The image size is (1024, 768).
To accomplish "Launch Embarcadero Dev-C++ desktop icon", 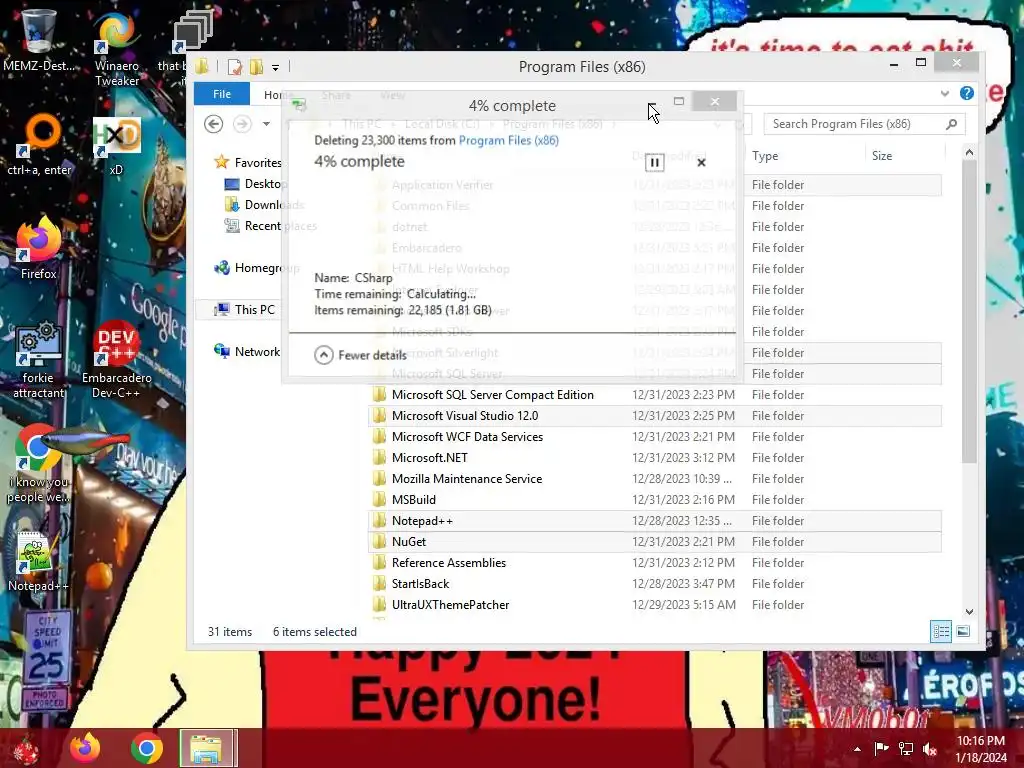I will pyautogui.click(x=116, y=360).
